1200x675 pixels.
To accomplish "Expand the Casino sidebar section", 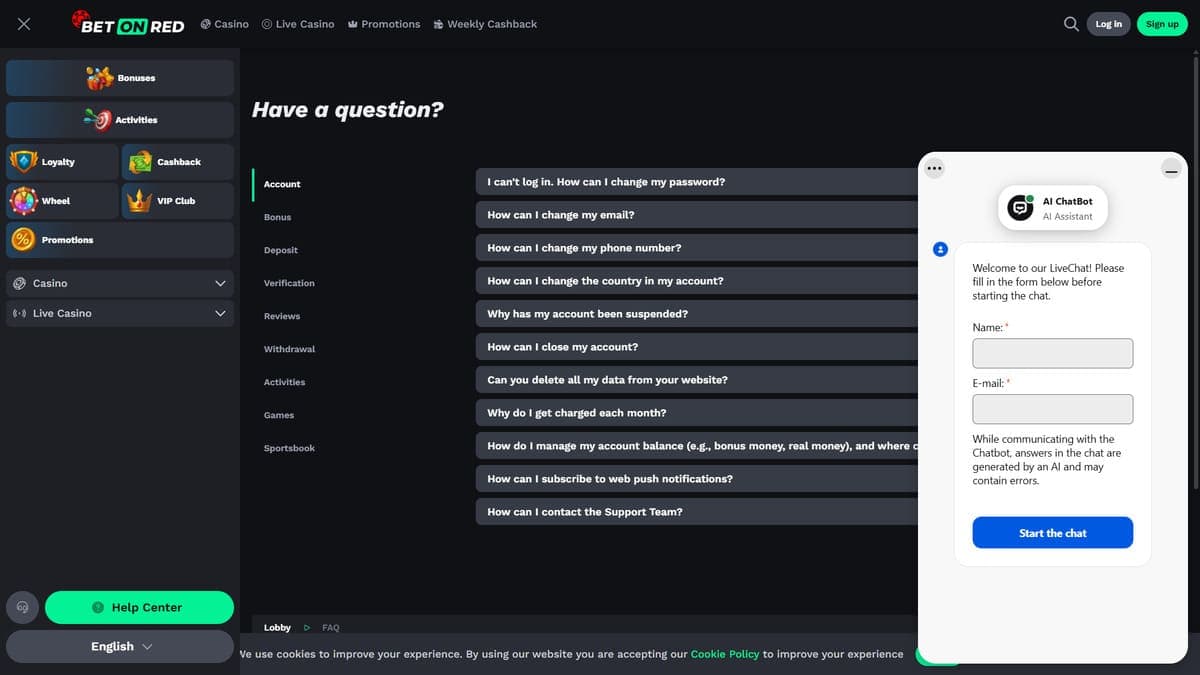I will (120, 283).
